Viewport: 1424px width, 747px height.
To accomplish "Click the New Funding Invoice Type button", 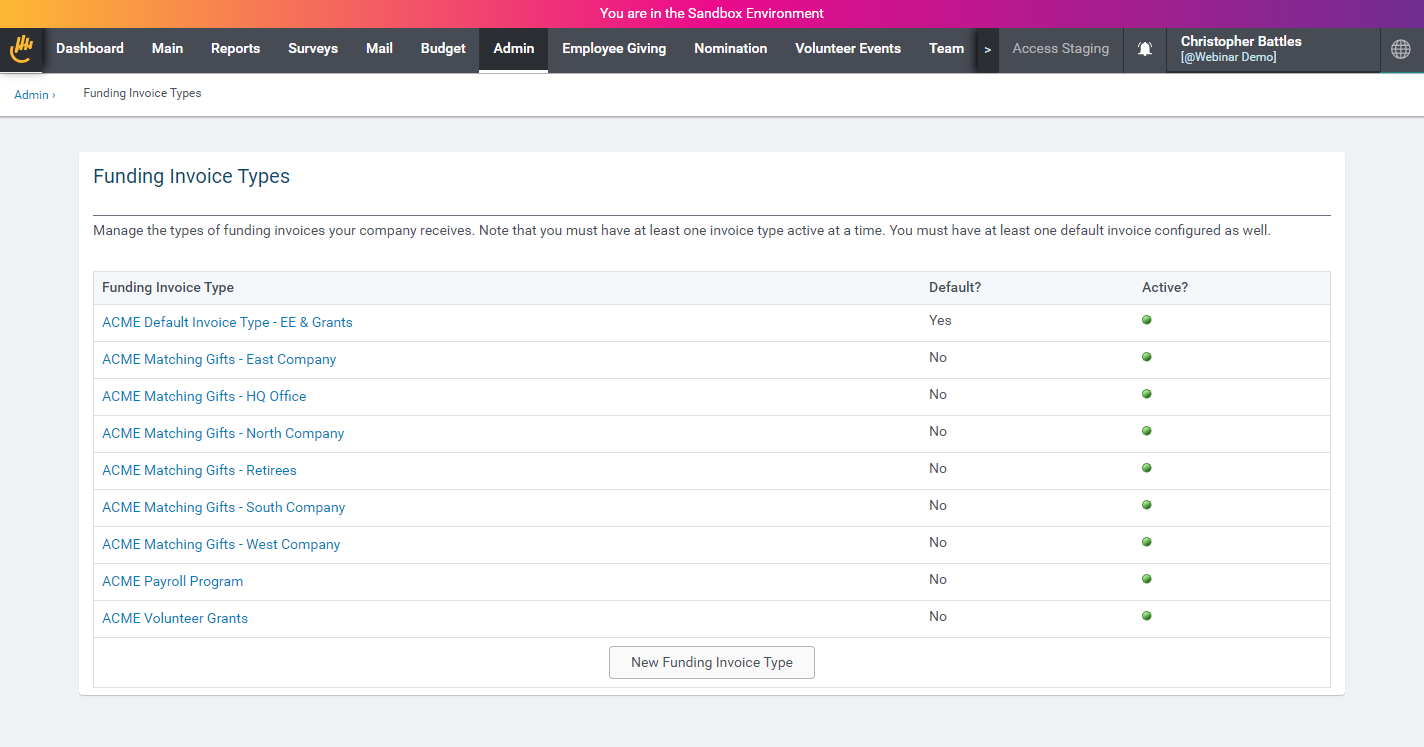I will pyautogui.click(x=712, y=662).
